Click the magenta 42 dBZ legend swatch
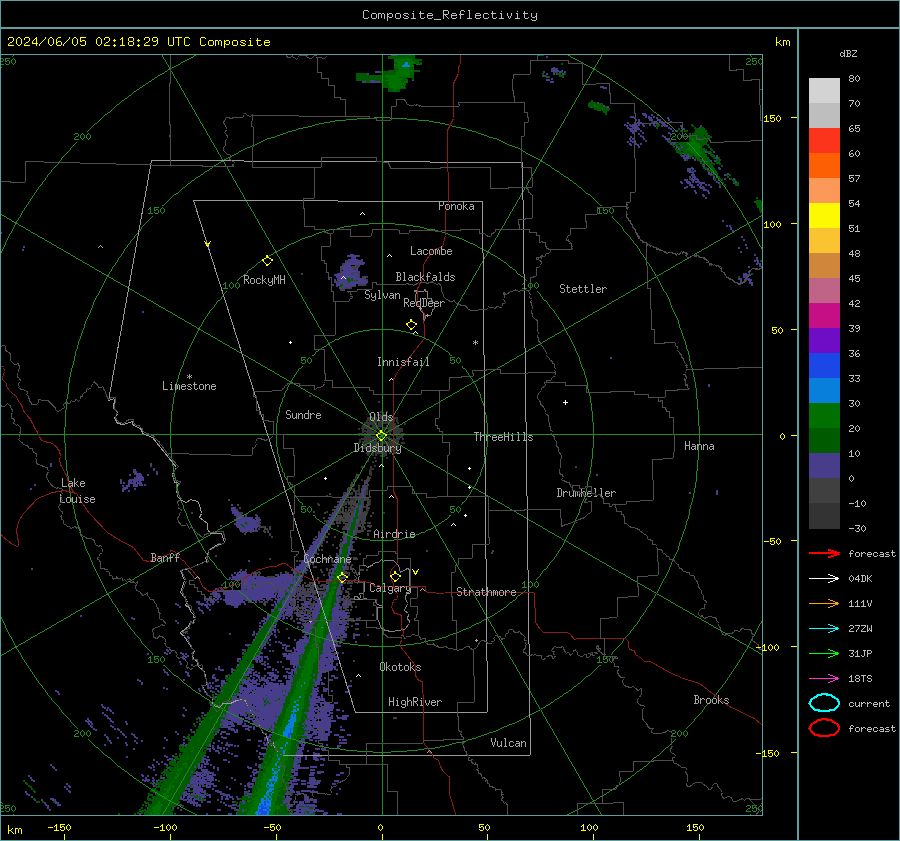 pyautogui.click(x=824, y=315)
